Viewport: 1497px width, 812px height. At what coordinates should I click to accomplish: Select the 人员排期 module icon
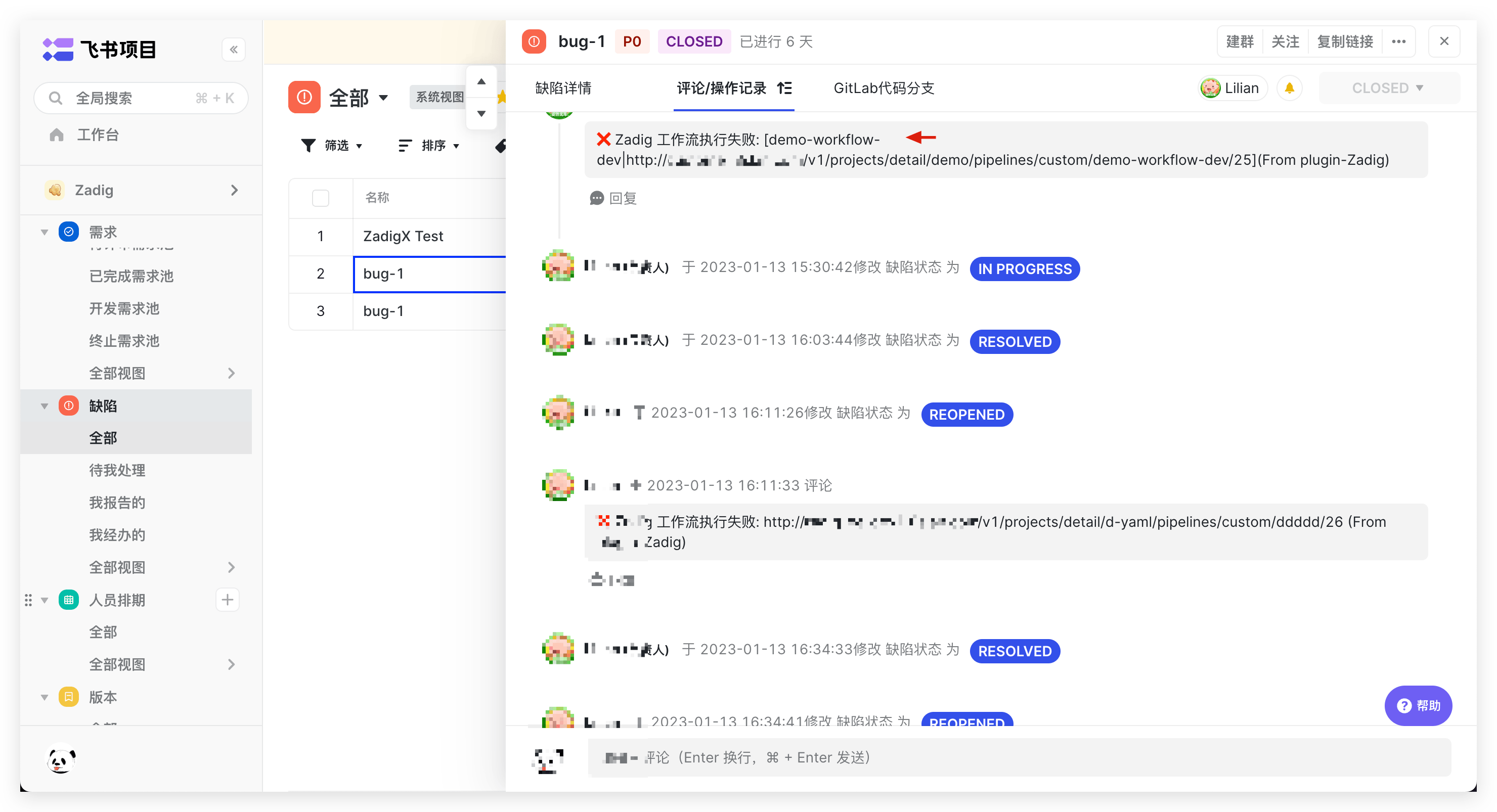point(69,600)
